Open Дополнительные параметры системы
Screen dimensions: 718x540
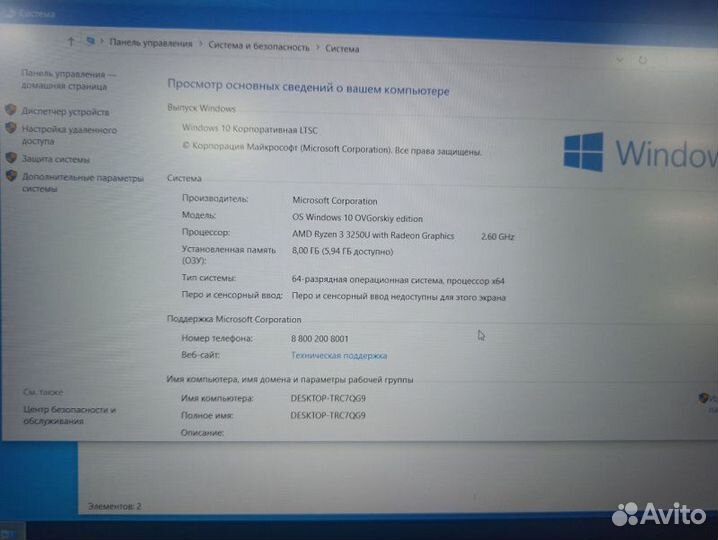coord(82,183)
